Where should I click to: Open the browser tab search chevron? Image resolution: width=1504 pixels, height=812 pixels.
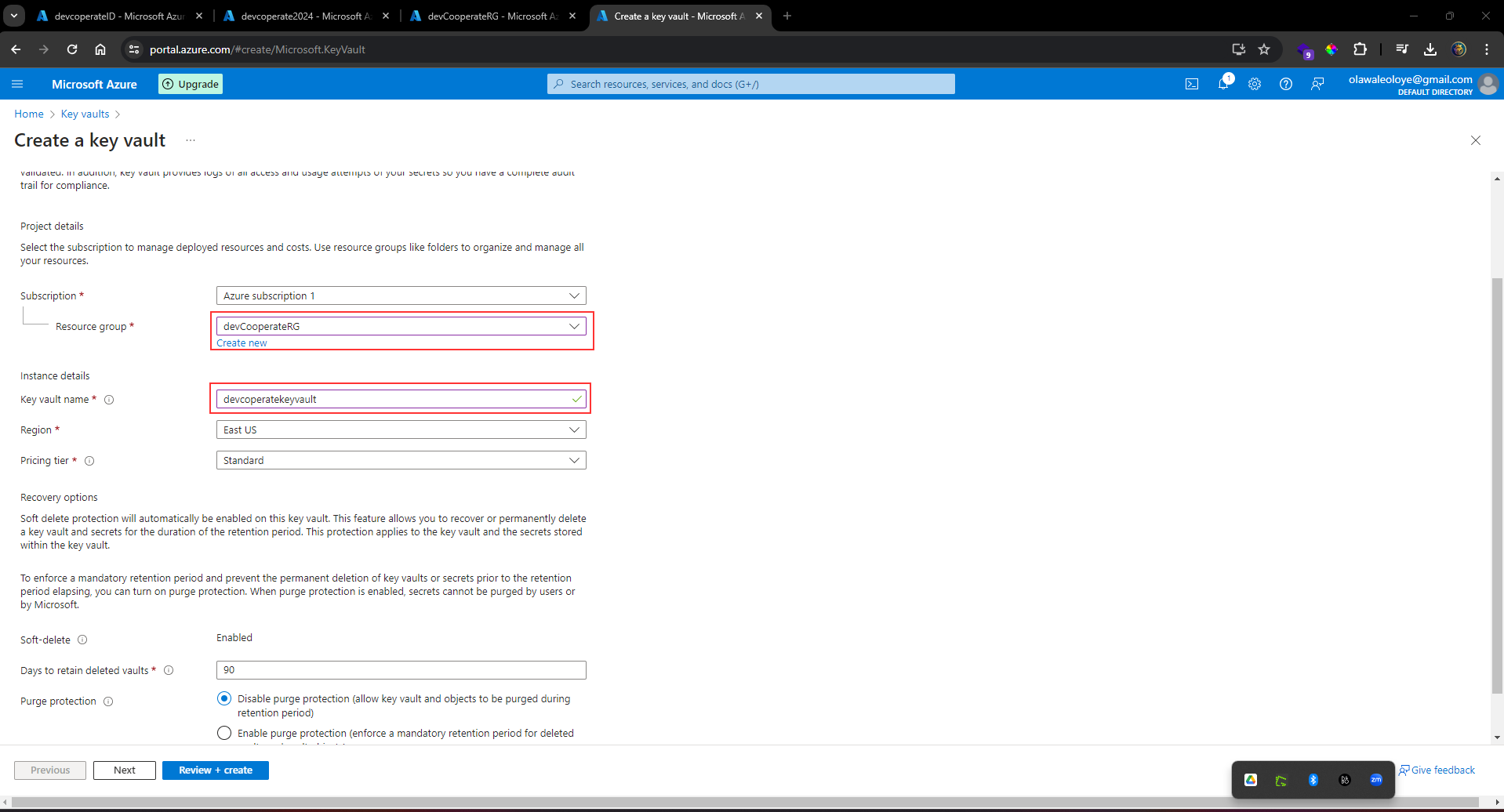[14, 16]
